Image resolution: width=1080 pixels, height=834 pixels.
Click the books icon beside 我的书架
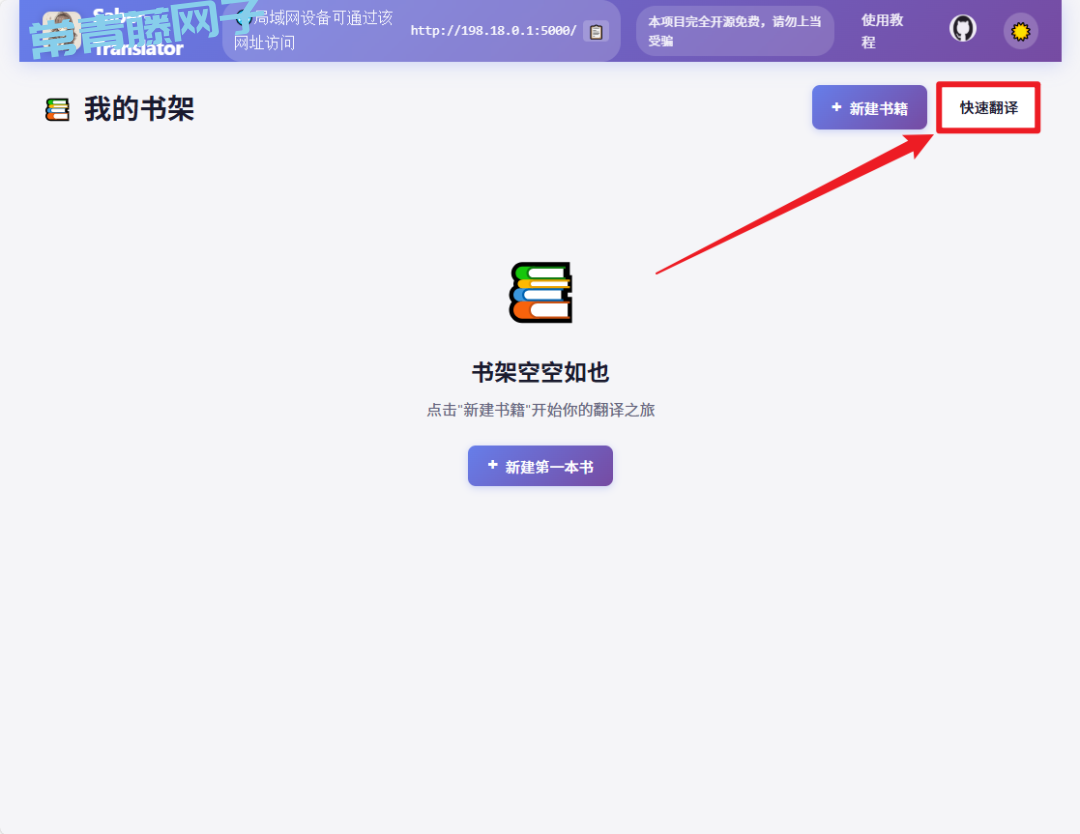[x=58, y=110]
